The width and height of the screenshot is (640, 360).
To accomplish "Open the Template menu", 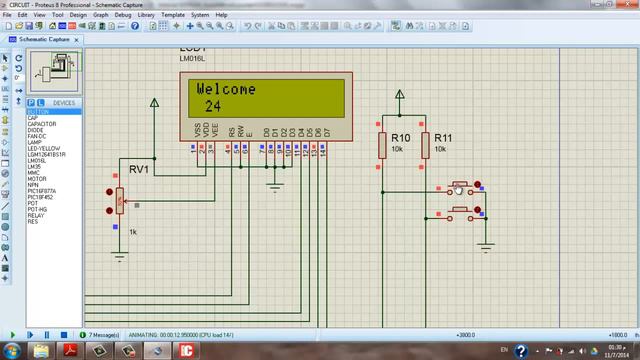I will (173, 15).
